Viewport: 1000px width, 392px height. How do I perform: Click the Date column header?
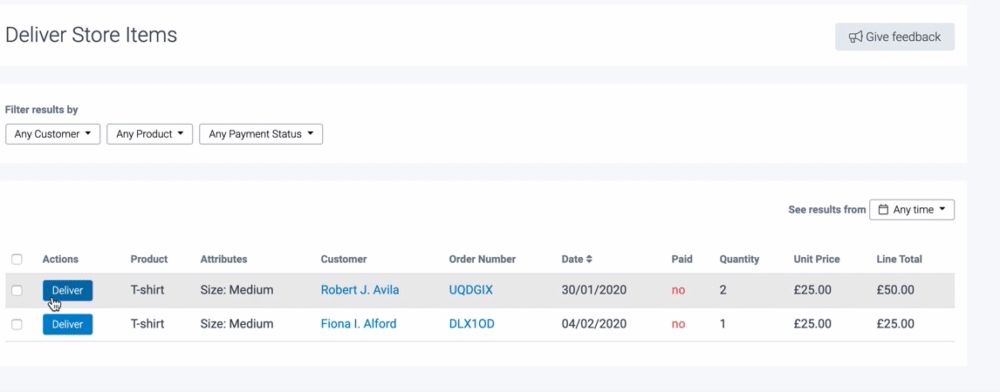click(x=572, y=259)
